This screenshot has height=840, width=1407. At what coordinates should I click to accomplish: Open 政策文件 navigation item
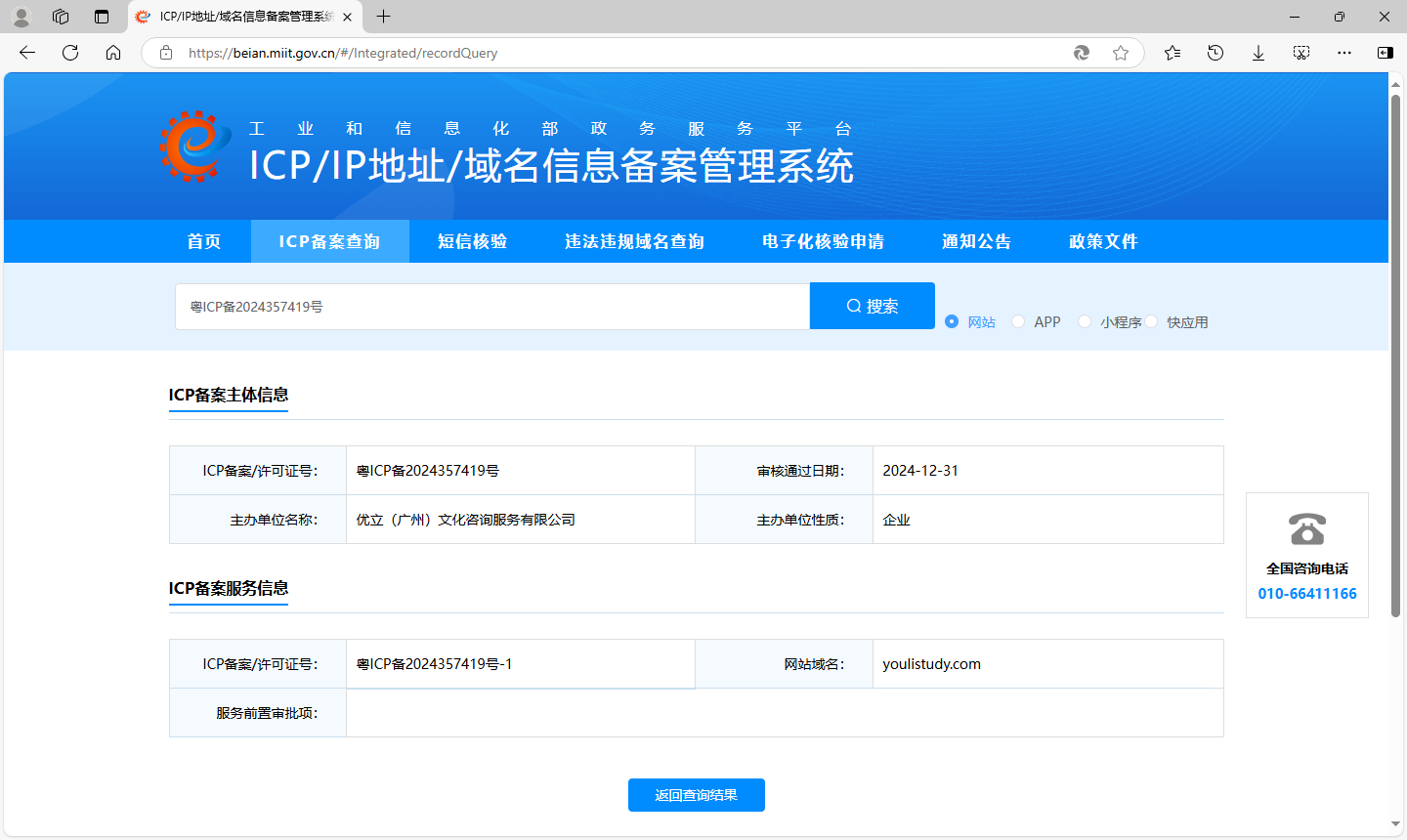pos(1104,241)
